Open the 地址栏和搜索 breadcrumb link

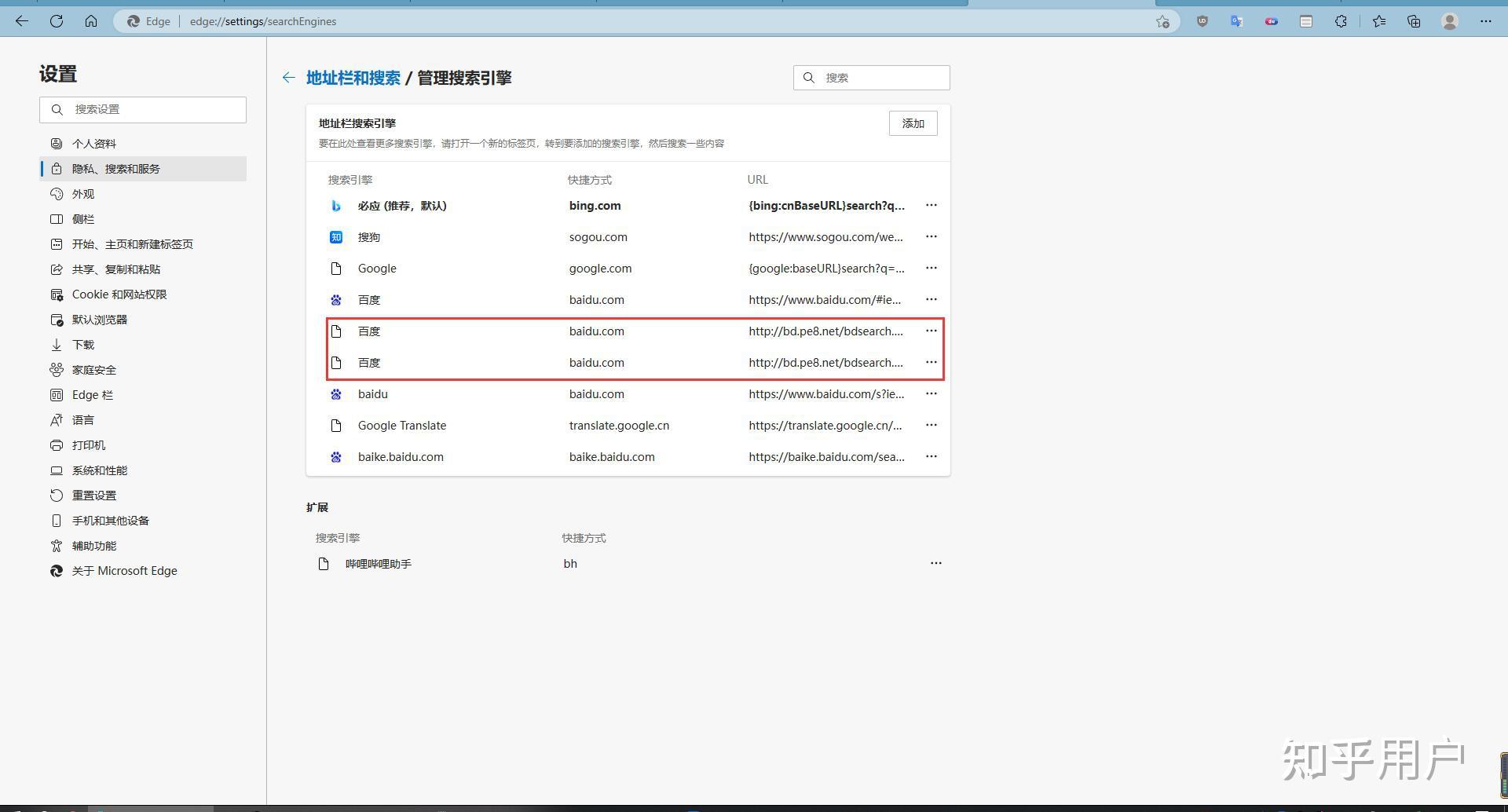353,78
